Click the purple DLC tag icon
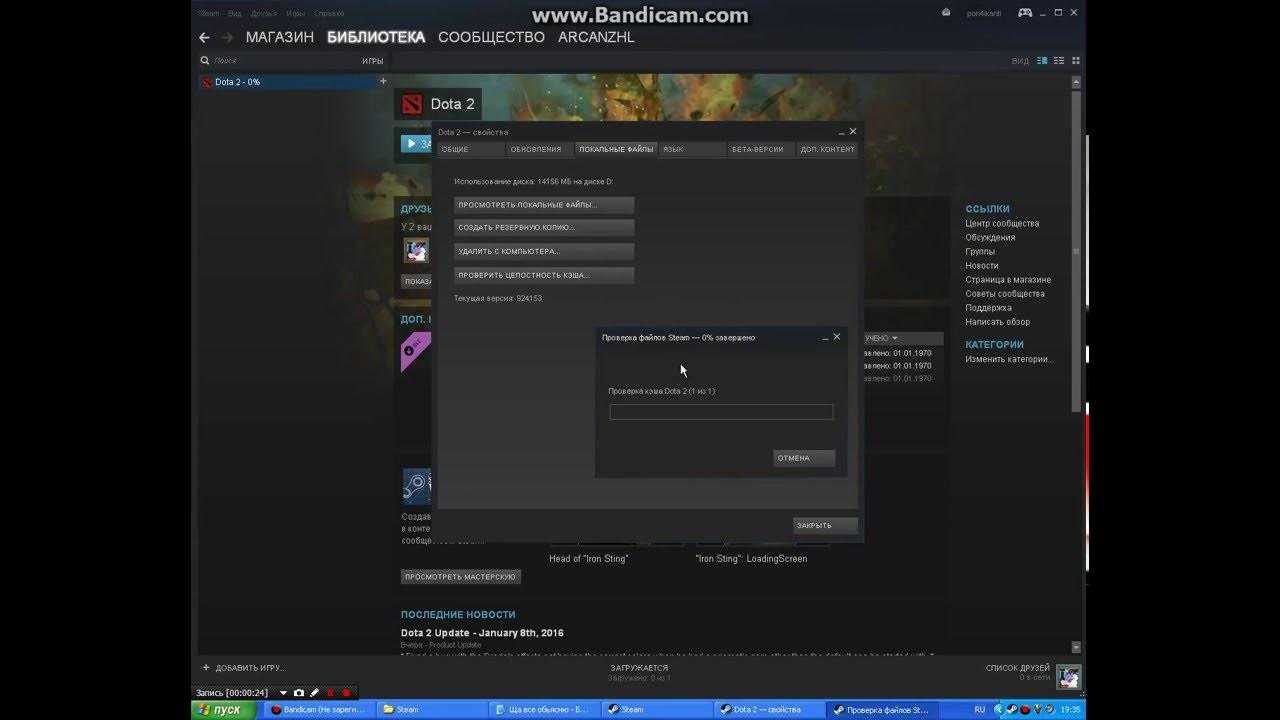Screen dimensions: 1280x720 pos(414,353)
